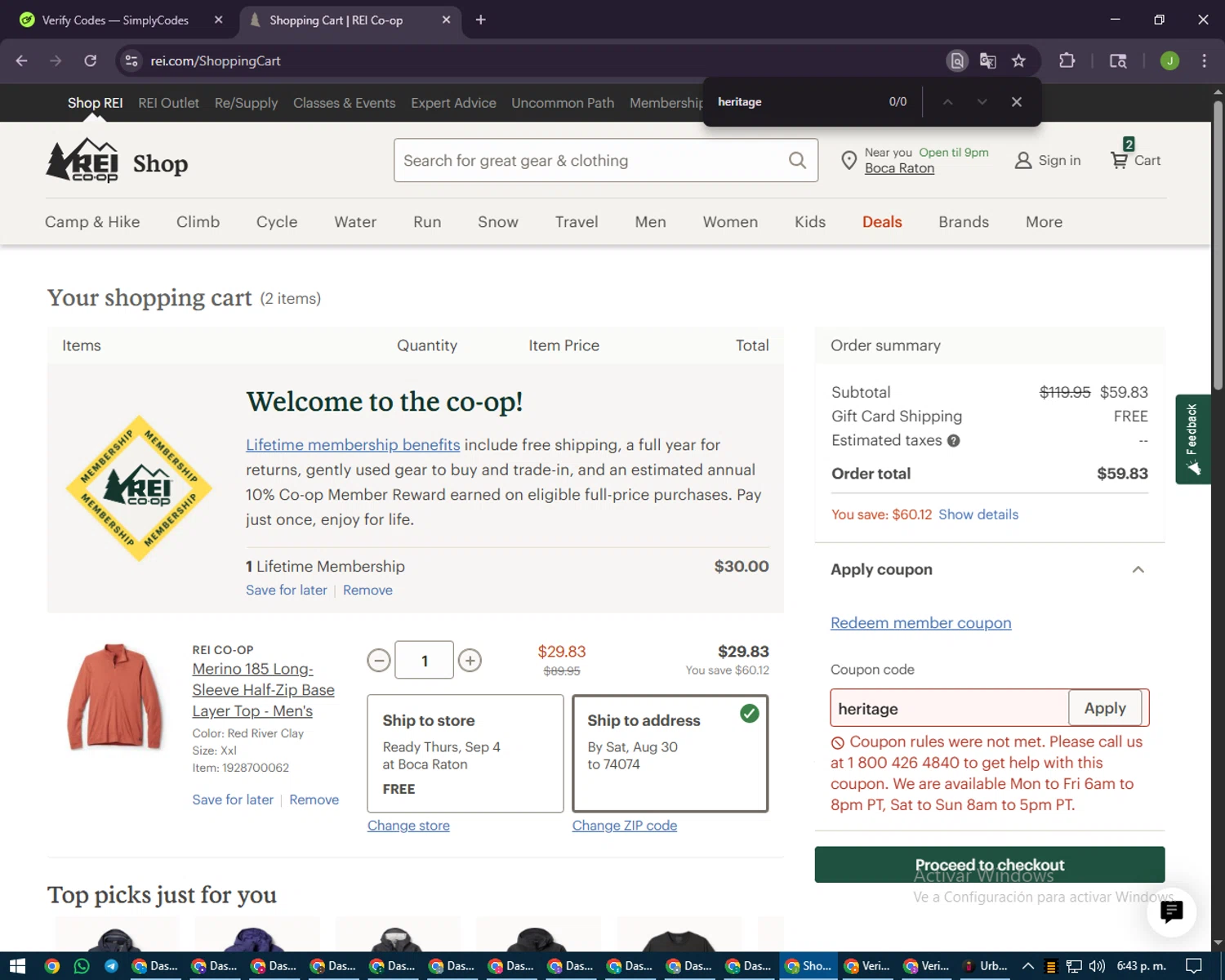
Task: Open WhatsApp from taskbar
Action: pyautogui.click(x=82, y=966)
